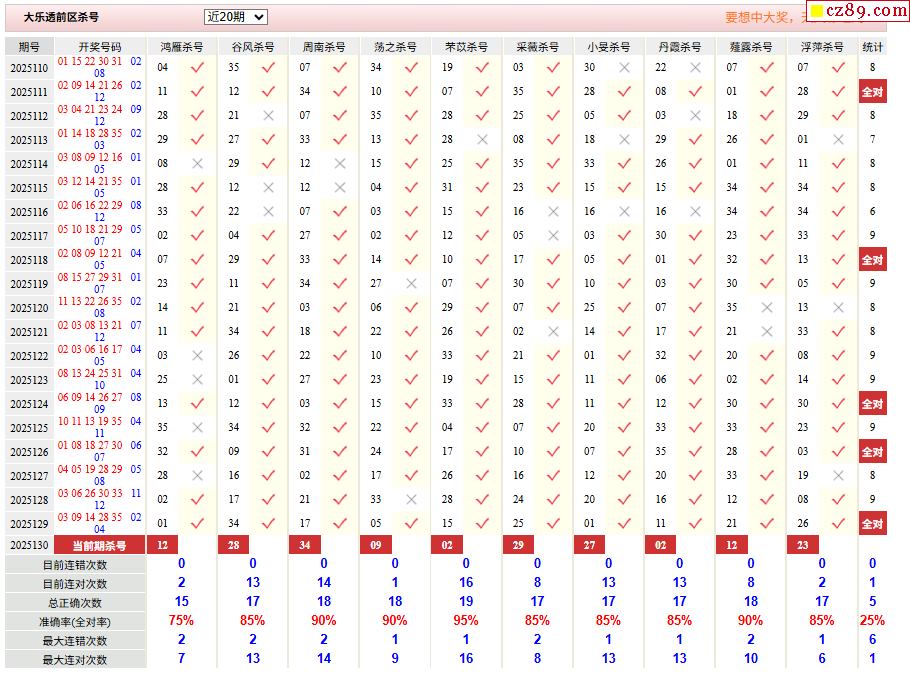Screen dimensions: 910x684
Task: Select the 开奖号码 column header
Action: tap(100, 47)
